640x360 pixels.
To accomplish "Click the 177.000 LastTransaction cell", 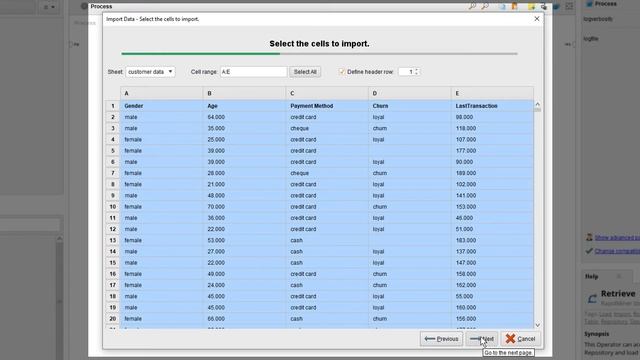I will (x=492, y=151).
